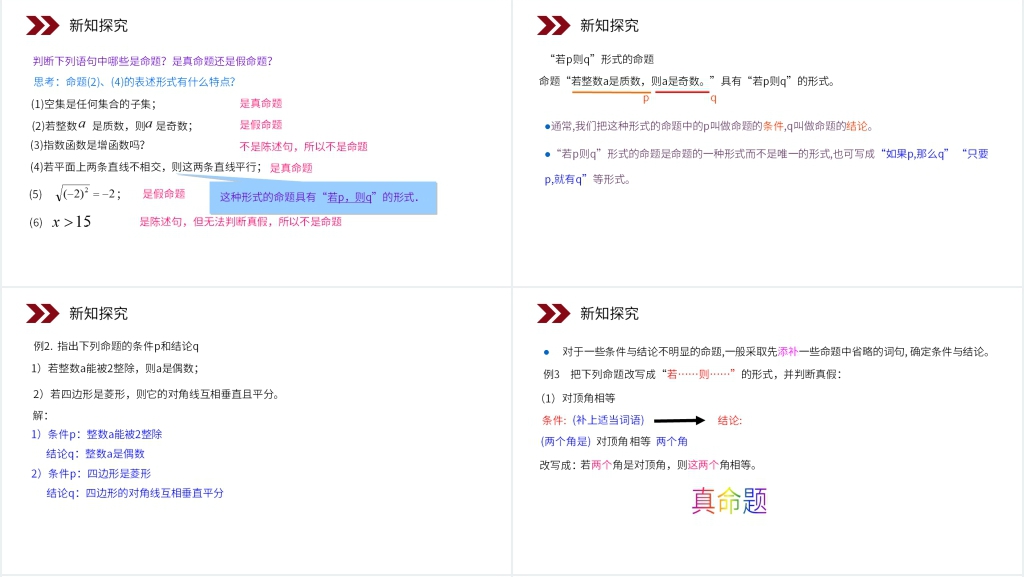The height and width of the screenshot is (577, 1024).
Task: Click the blue callout box about 若p，则q
Action: click(x=323, y=197)
